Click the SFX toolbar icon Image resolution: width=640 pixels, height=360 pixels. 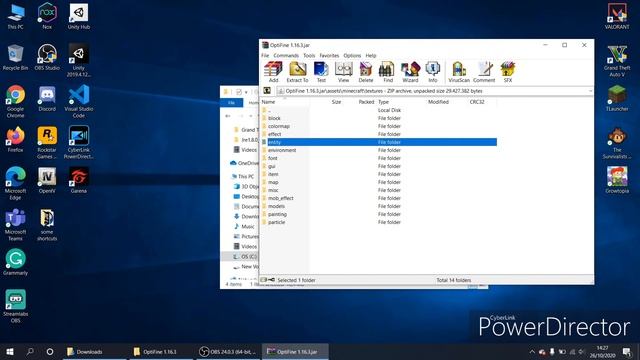508,72
